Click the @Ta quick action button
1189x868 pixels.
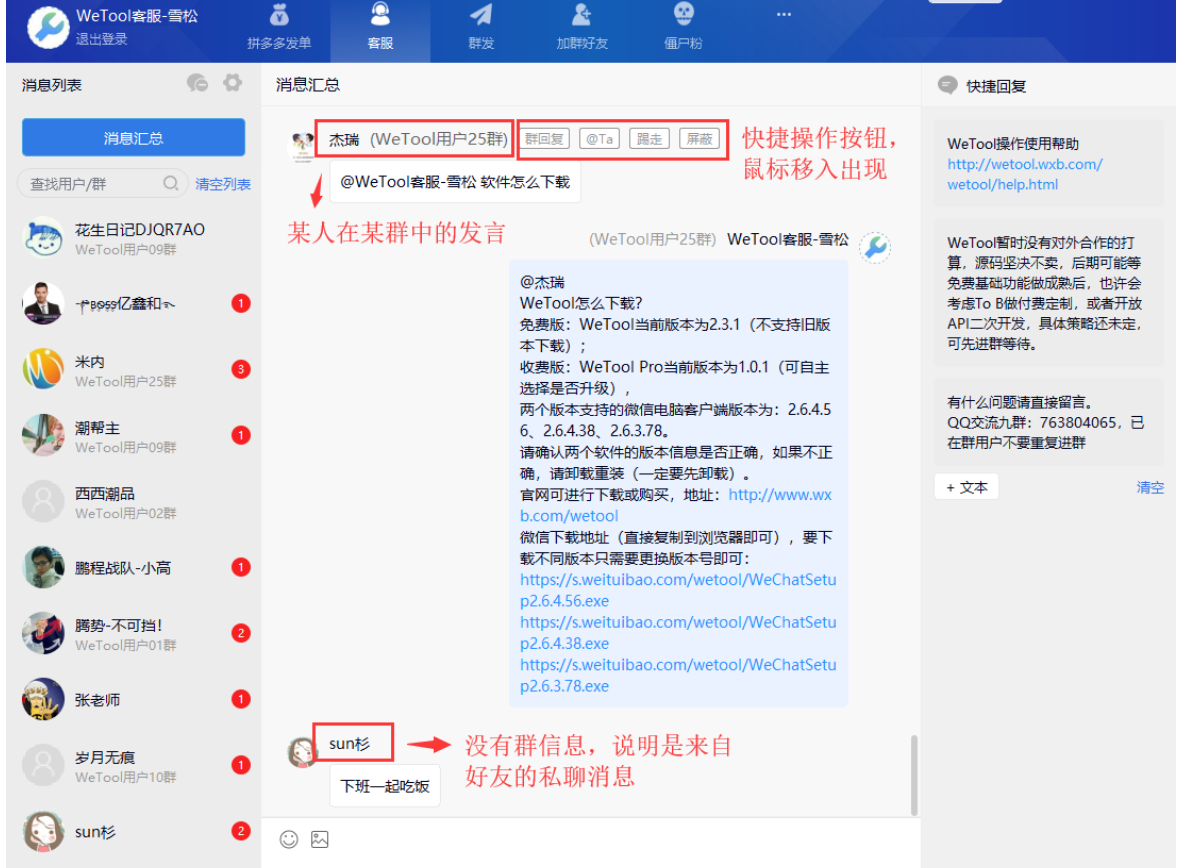pyautogui.click(x=600, y=139)
